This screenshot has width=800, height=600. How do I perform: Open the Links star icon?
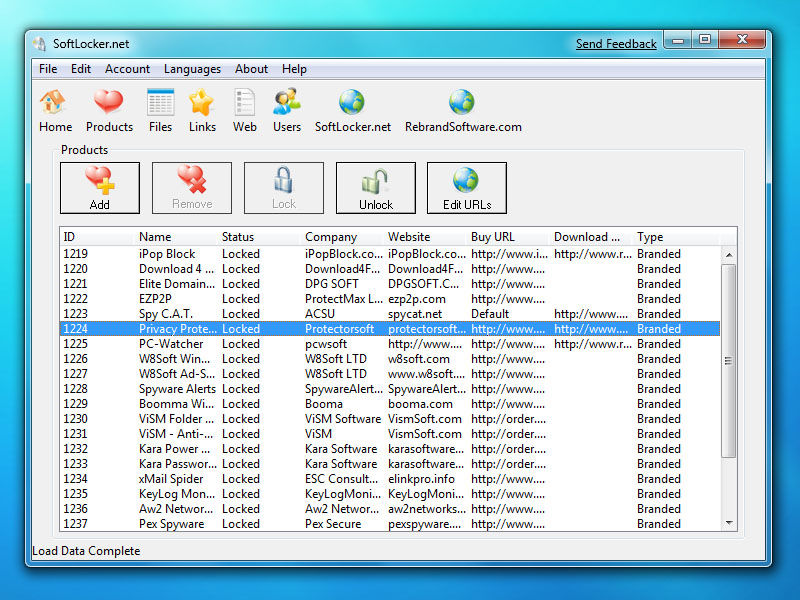[202, 111]
